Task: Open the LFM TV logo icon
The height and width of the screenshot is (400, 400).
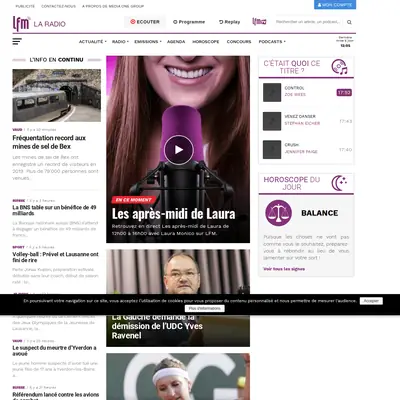Action: pos(259,22)
